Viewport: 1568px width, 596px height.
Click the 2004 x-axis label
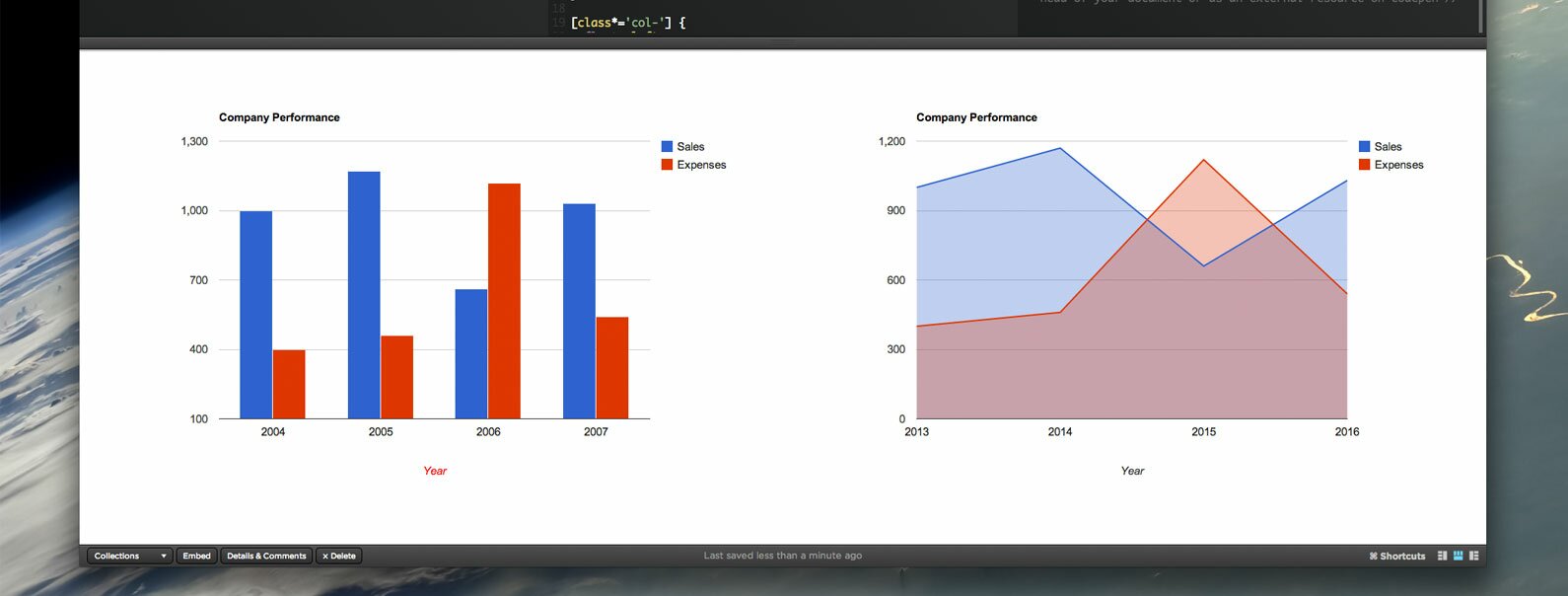click(x=273, y=432)
